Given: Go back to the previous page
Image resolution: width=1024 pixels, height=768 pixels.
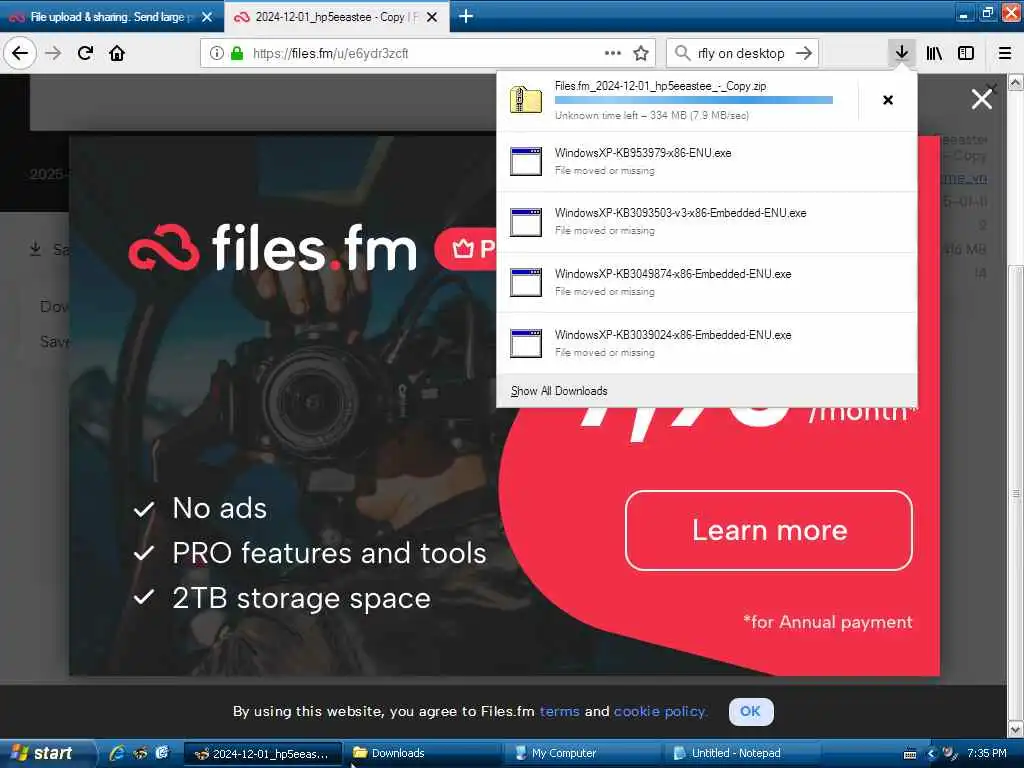Looking at the screenshot, I should [x=20, y=53].
